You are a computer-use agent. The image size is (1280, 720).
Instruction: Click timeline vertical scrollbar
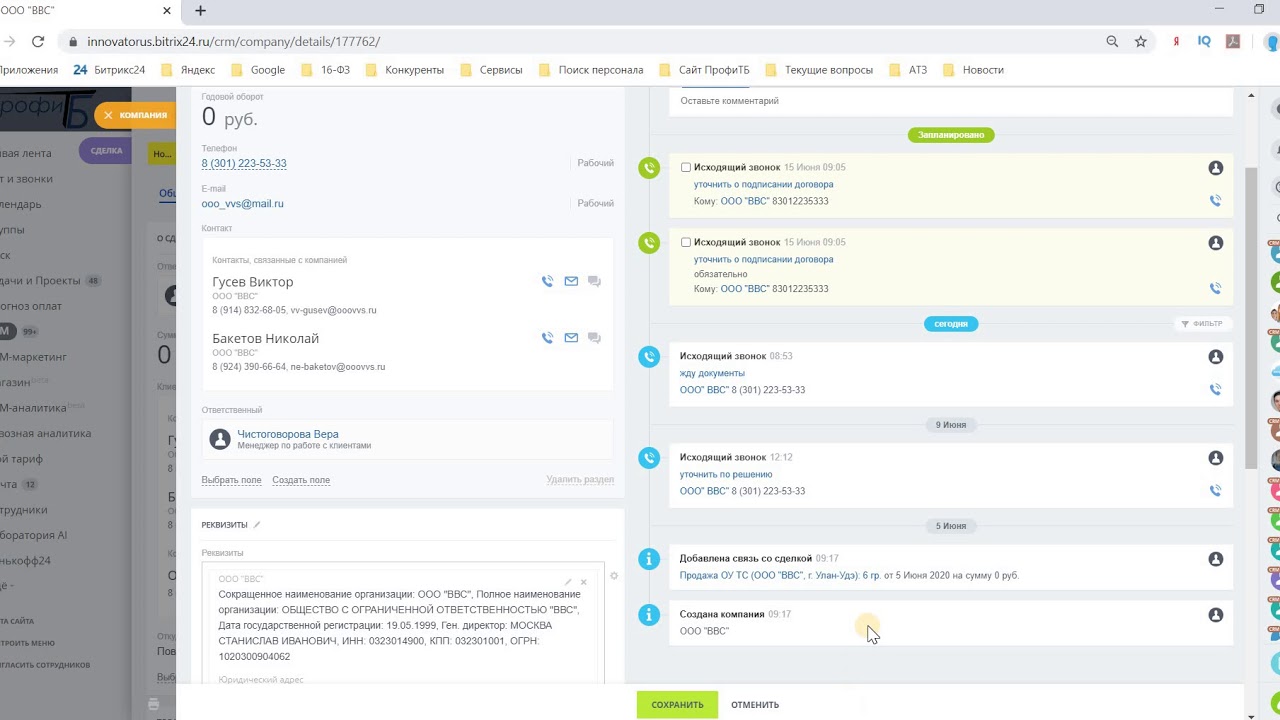1250,318
